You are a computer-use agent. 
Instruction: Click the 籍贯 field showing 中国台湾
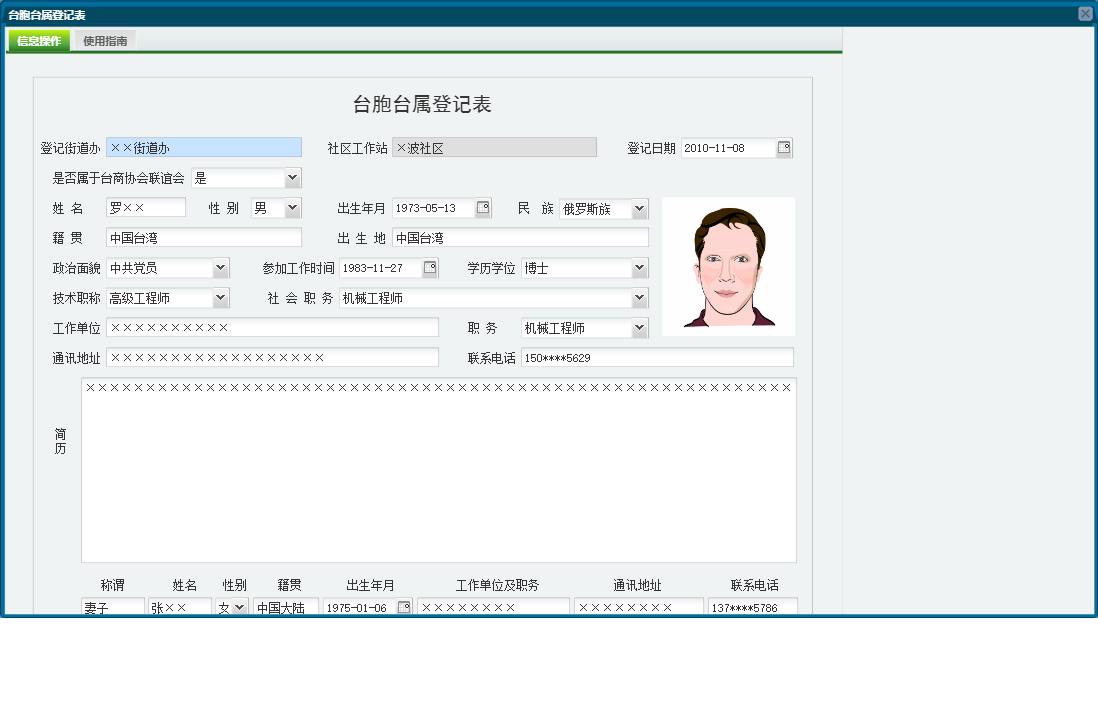click(x=203, y=238)
